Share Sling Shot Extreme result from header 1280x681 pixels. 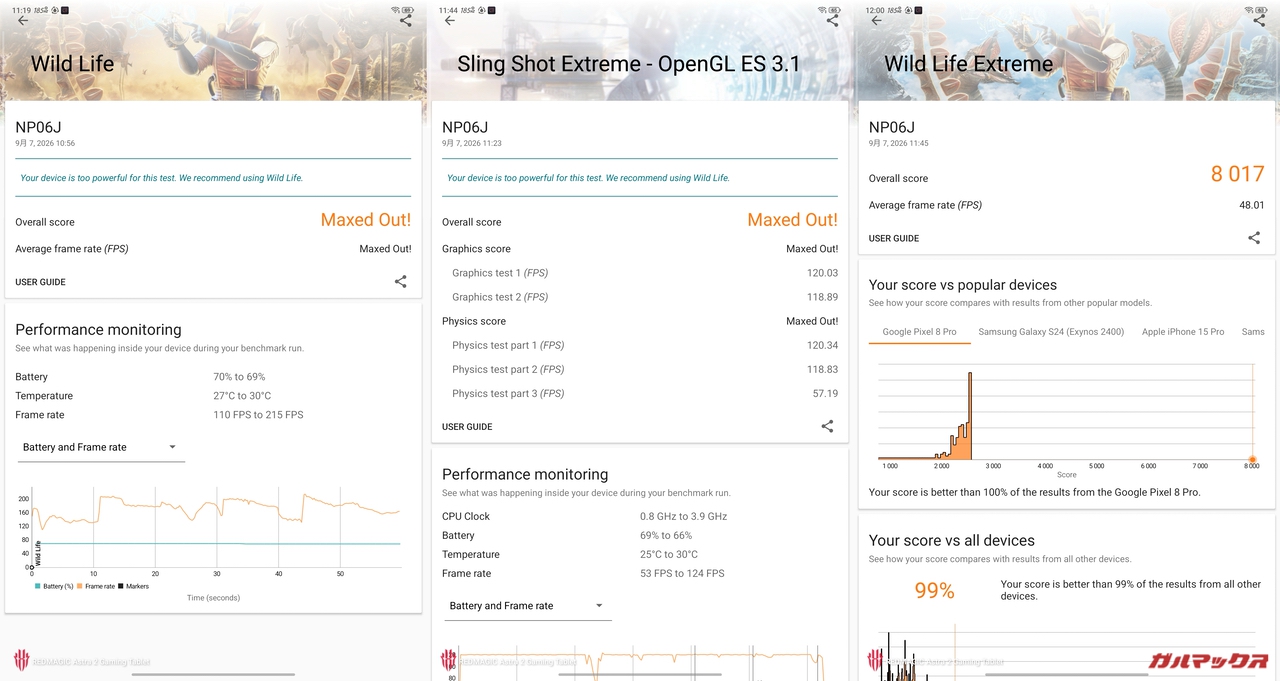832,20
